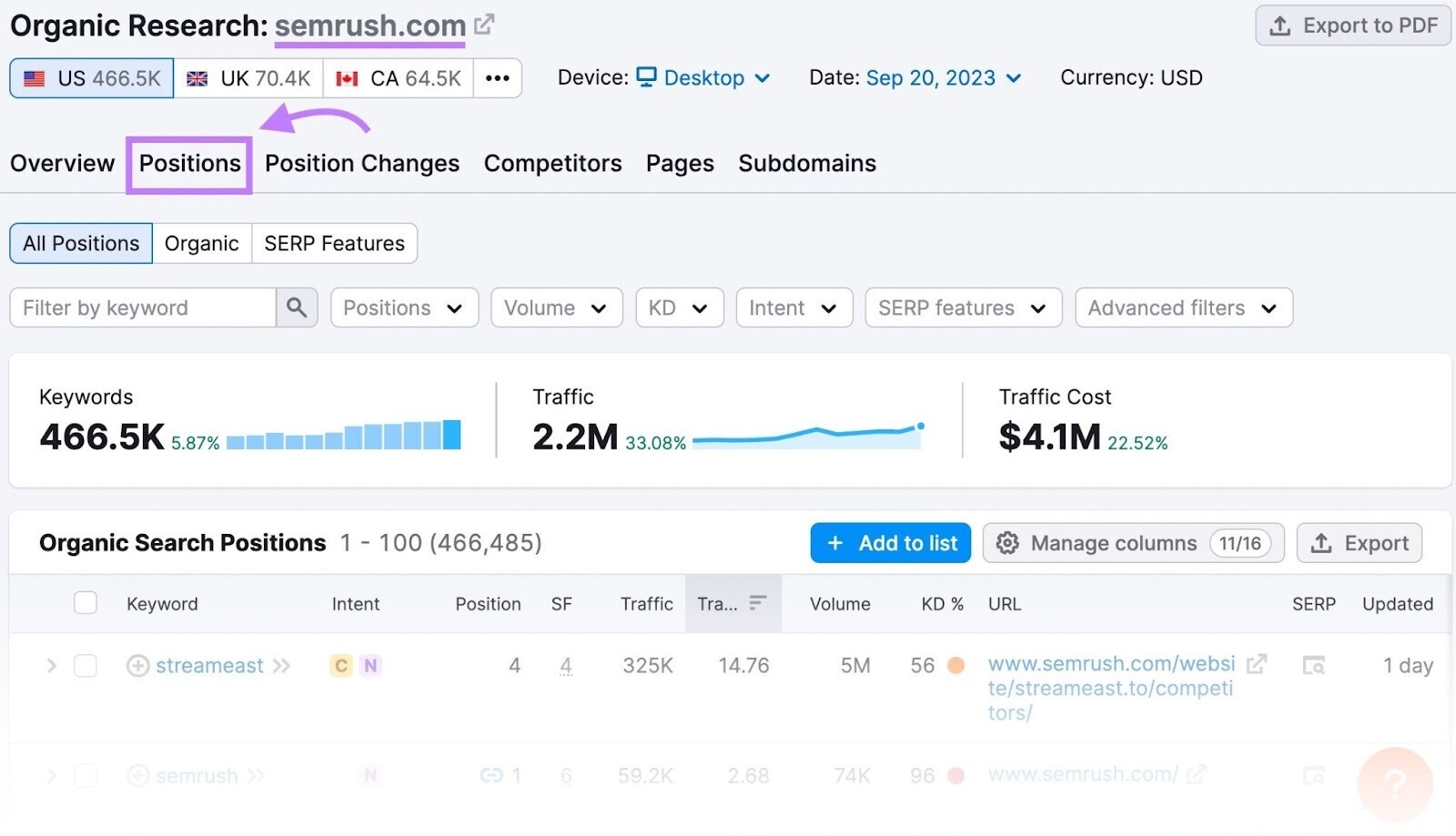Check the streameast row checkbox
Image resolution: width=1456 pixels, height=836 pixels.
coord(86,666)
